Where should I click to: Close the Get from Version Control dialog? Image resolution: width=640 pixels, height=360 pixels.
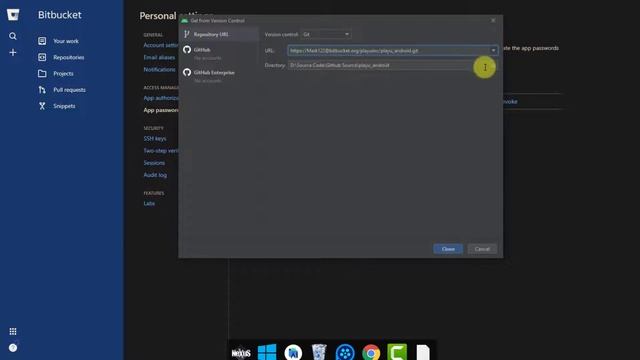tap(493, 20)
